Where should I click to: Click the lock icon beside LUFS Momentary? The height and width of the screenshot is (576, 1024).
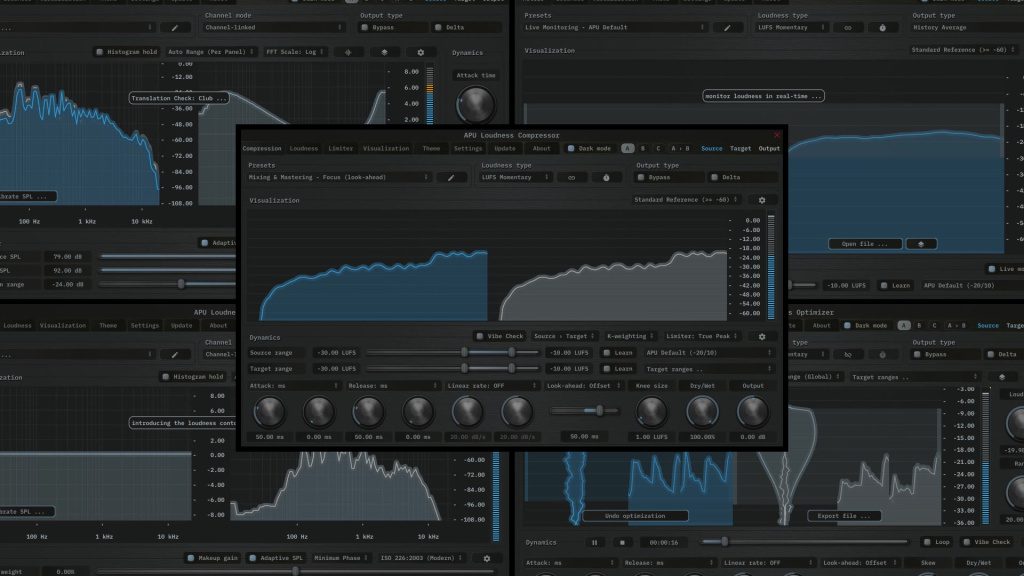(606, 177)
